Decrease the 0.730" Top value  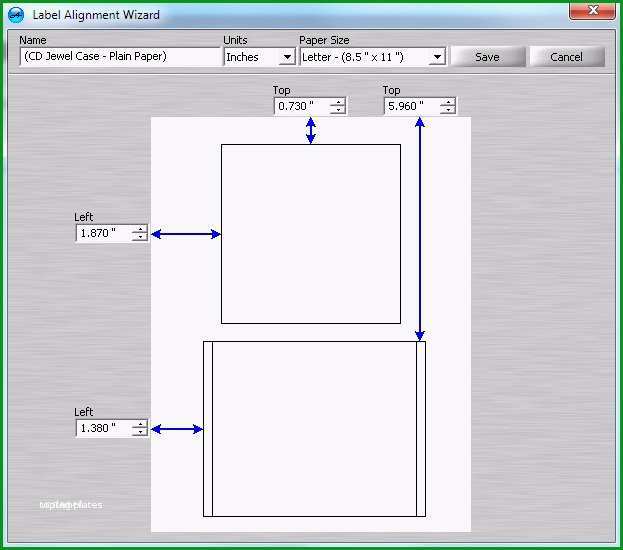pos(339,110)
